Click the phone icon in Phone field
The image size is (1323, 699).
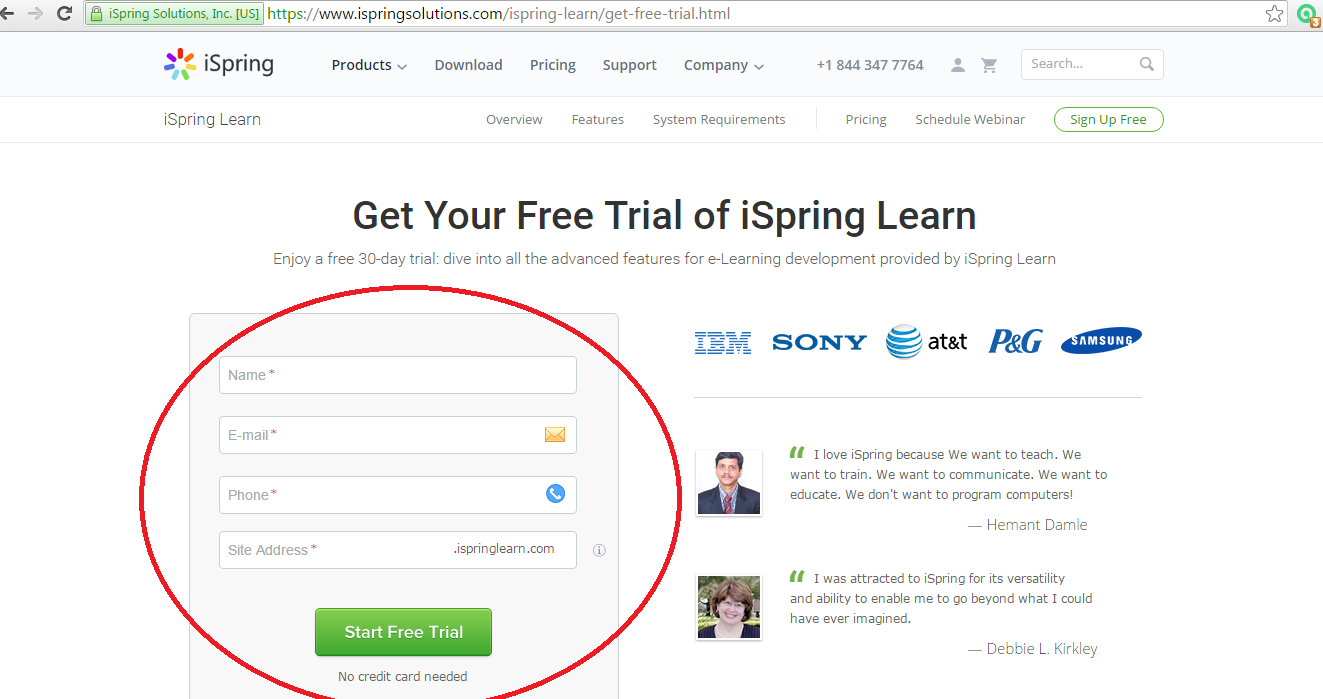click(555, 493)
